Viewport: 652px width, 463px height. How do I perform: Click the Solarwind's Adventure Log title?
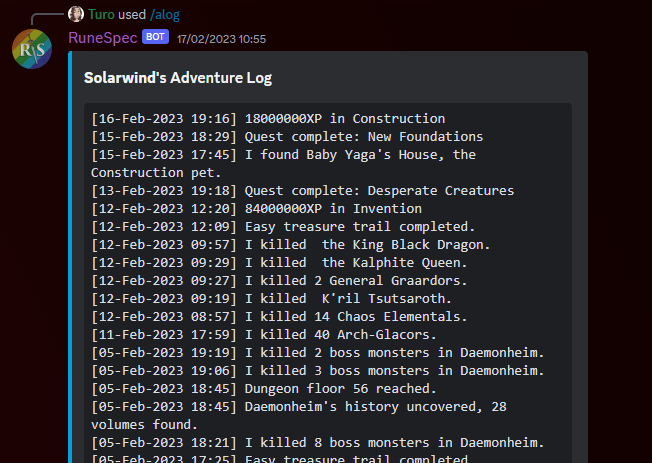[x=178, y=78]
